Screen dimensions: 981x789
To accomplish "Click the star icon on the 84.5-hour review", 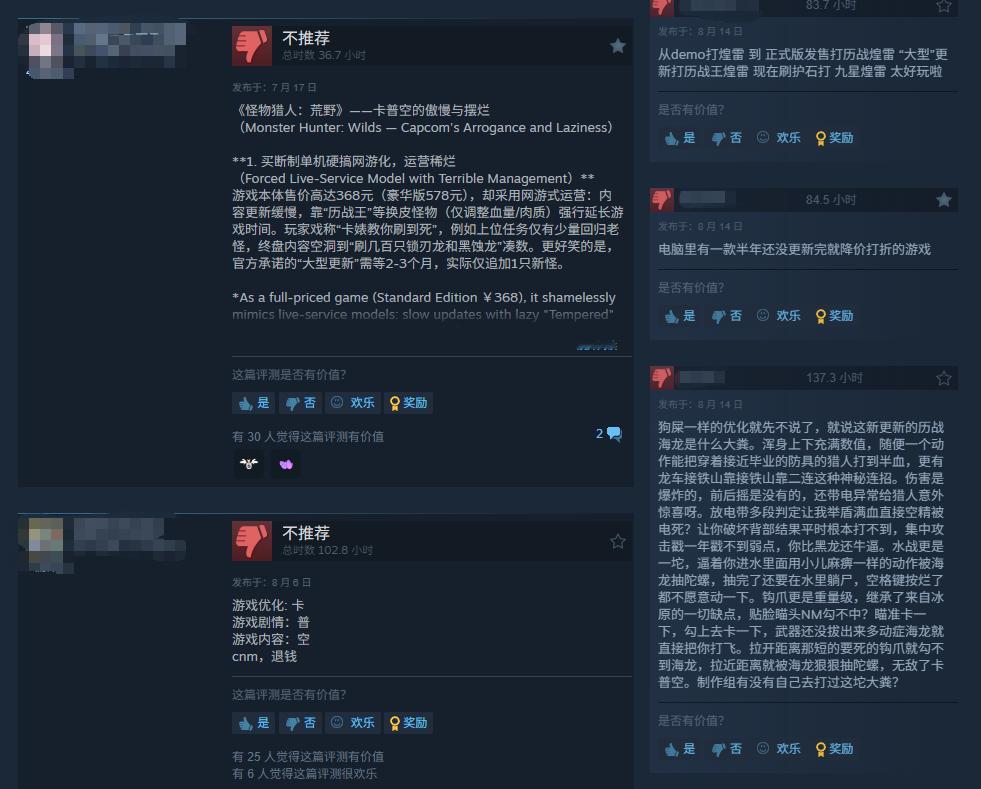I will click(943, 200).
